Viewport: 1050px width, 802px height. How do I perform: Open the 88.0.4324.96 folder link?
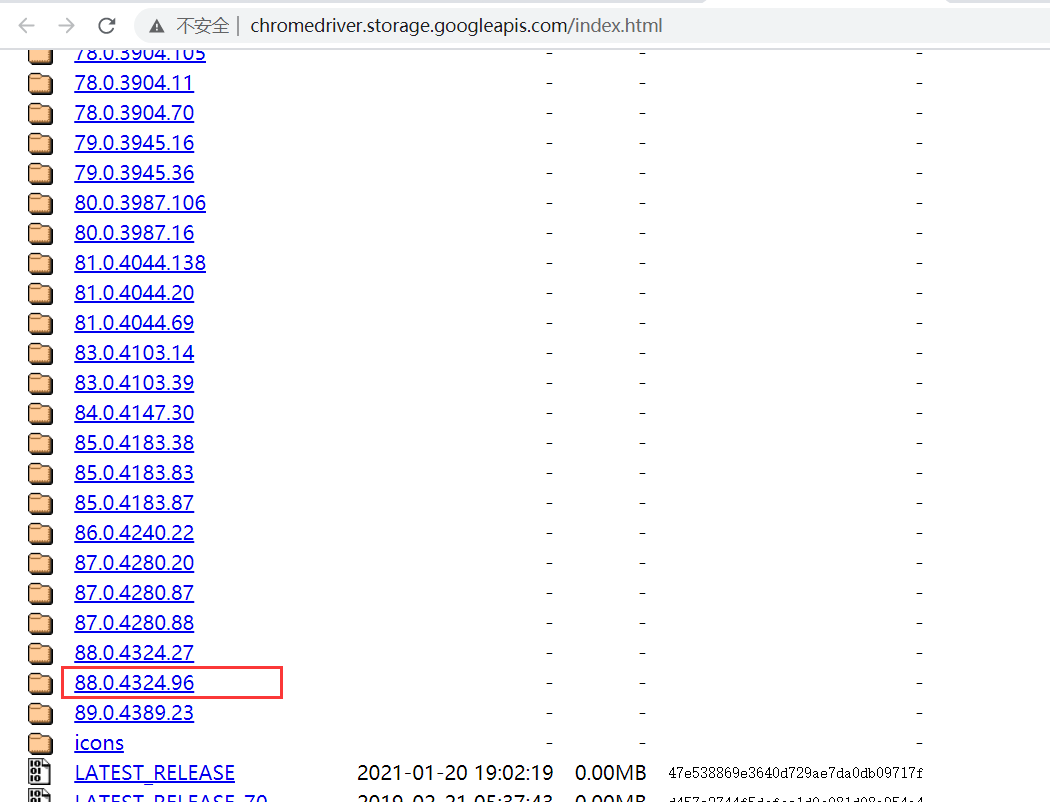point(134,683)
